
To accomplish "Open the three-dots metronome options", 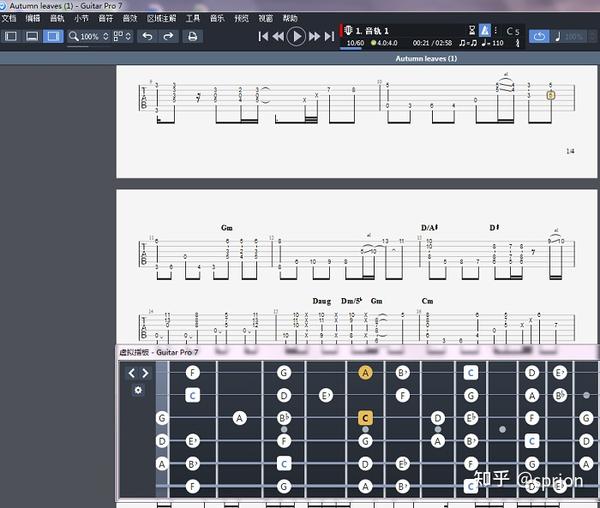I will 496,30.
